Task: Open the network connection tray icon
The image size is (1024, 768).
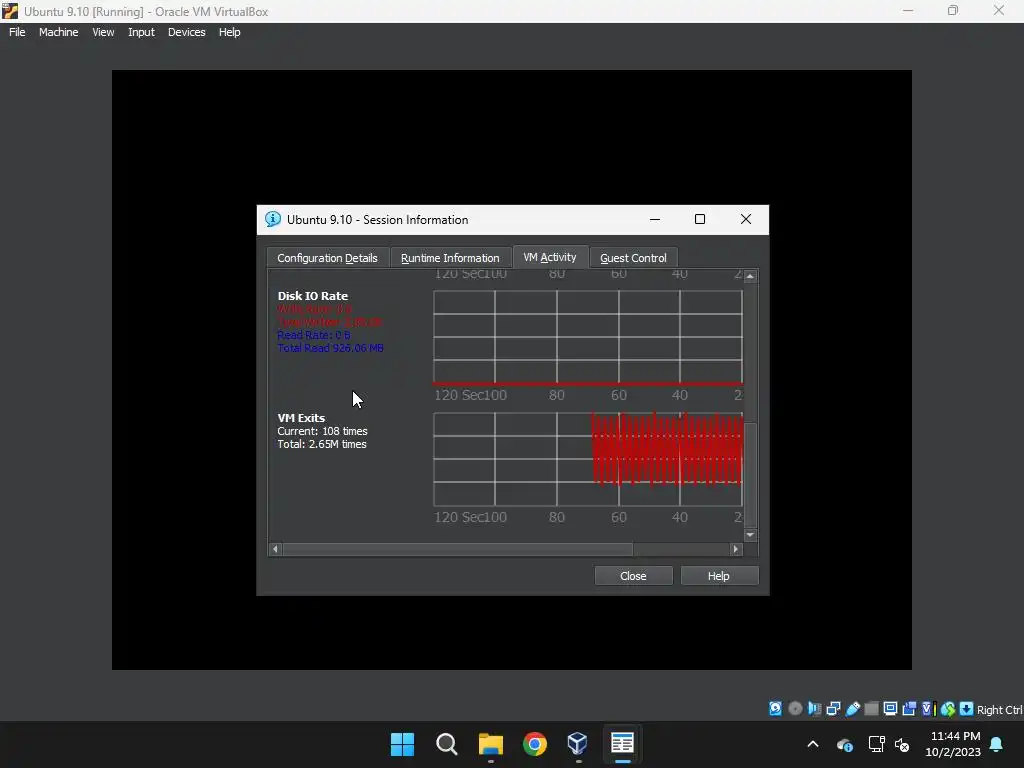Action: click(876, 744)
